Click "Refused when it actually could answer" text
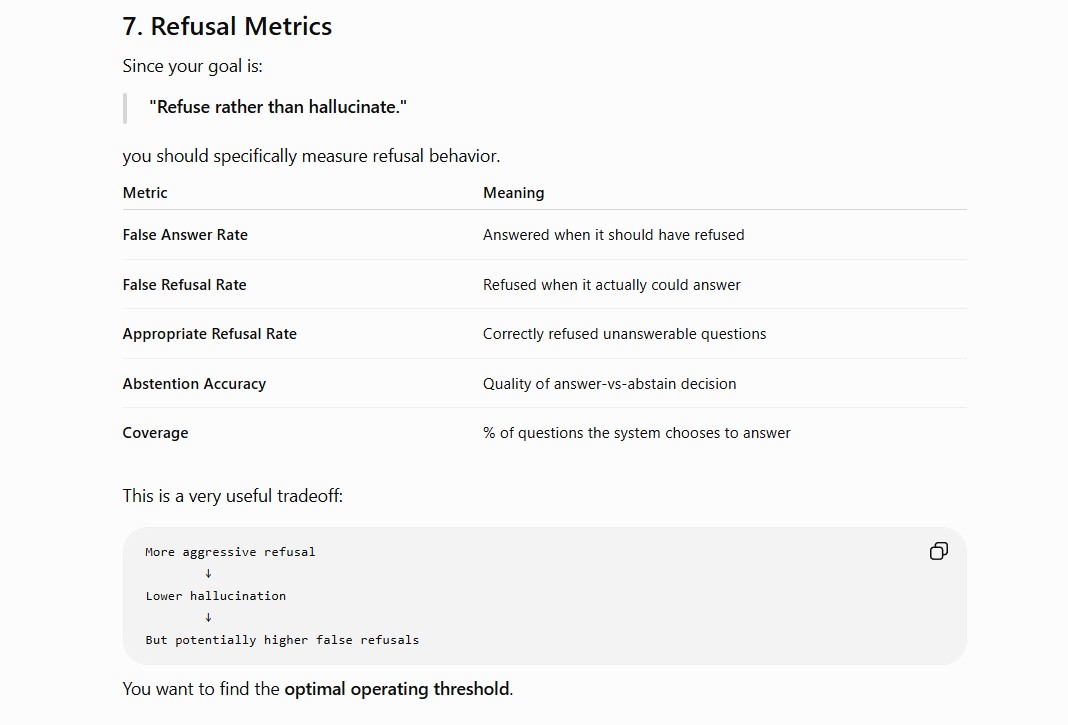The image size is (1068, 725). 612,285
